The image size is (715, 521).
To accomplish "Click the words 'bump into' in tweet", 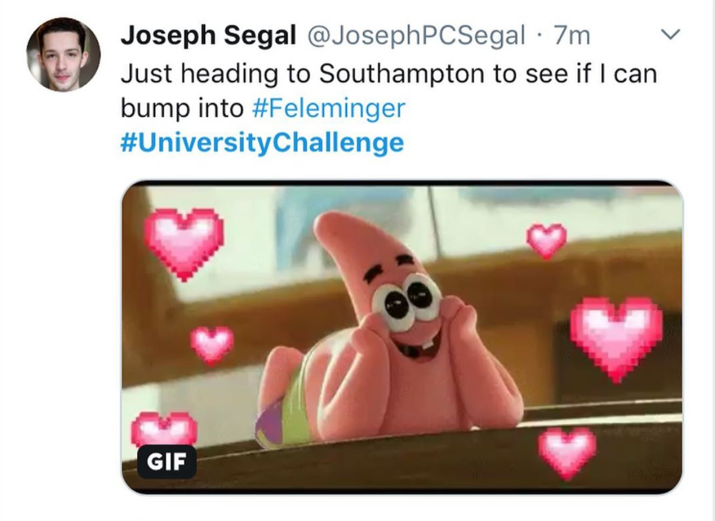I will (182, 108).
